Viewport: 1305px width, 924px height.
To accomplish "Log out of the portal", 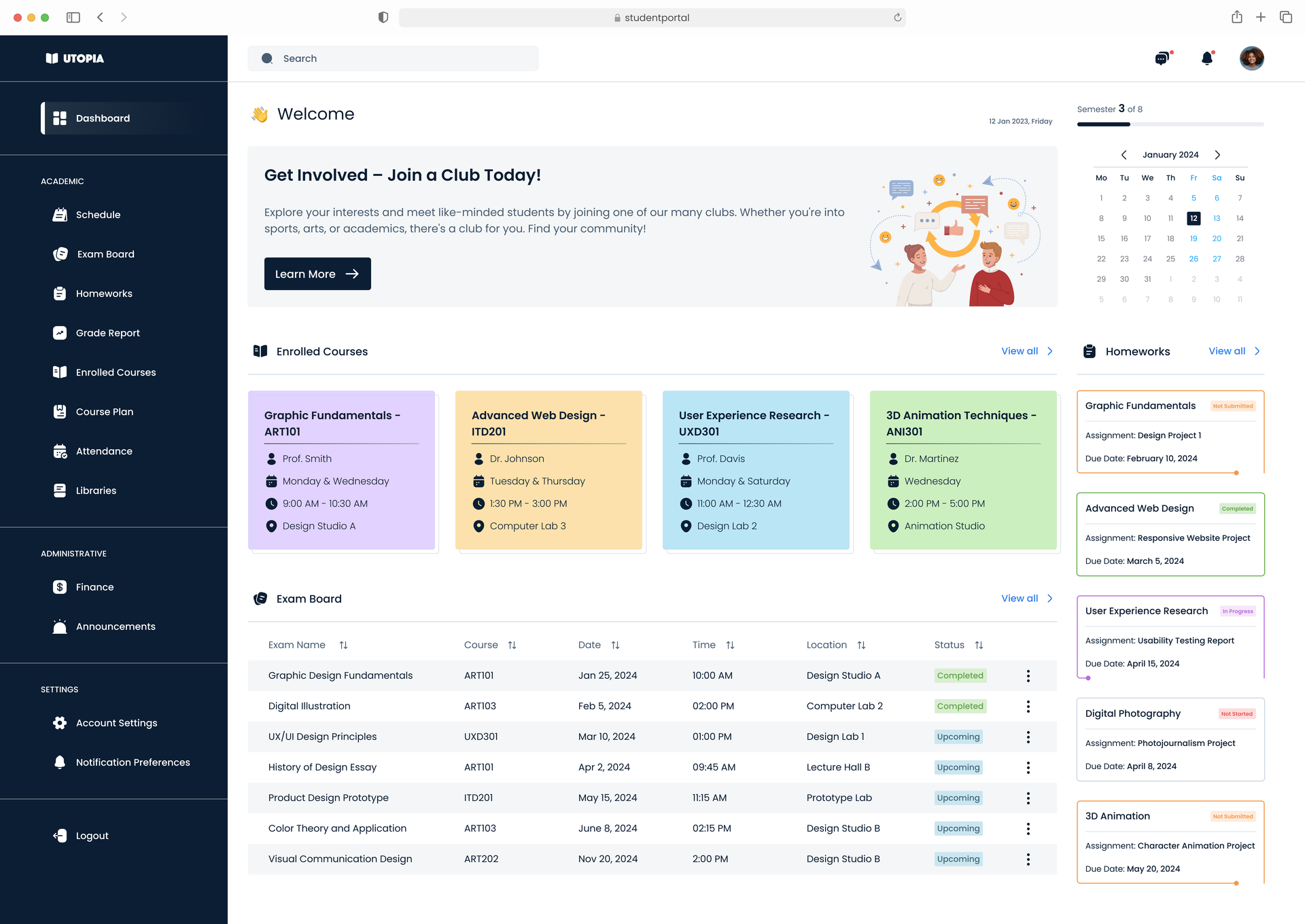I will tap(92, 836).
